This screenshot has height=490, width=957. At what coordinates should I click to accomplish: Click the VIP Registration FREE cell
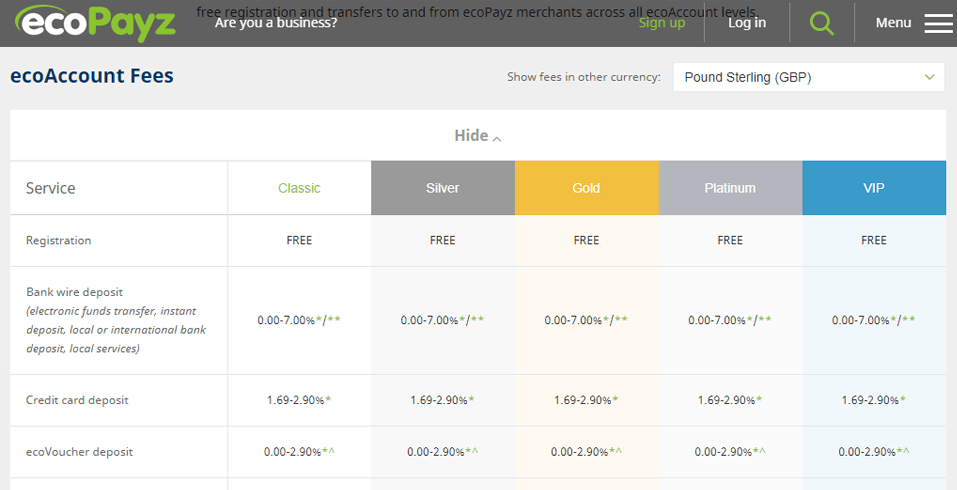[874, 240]
